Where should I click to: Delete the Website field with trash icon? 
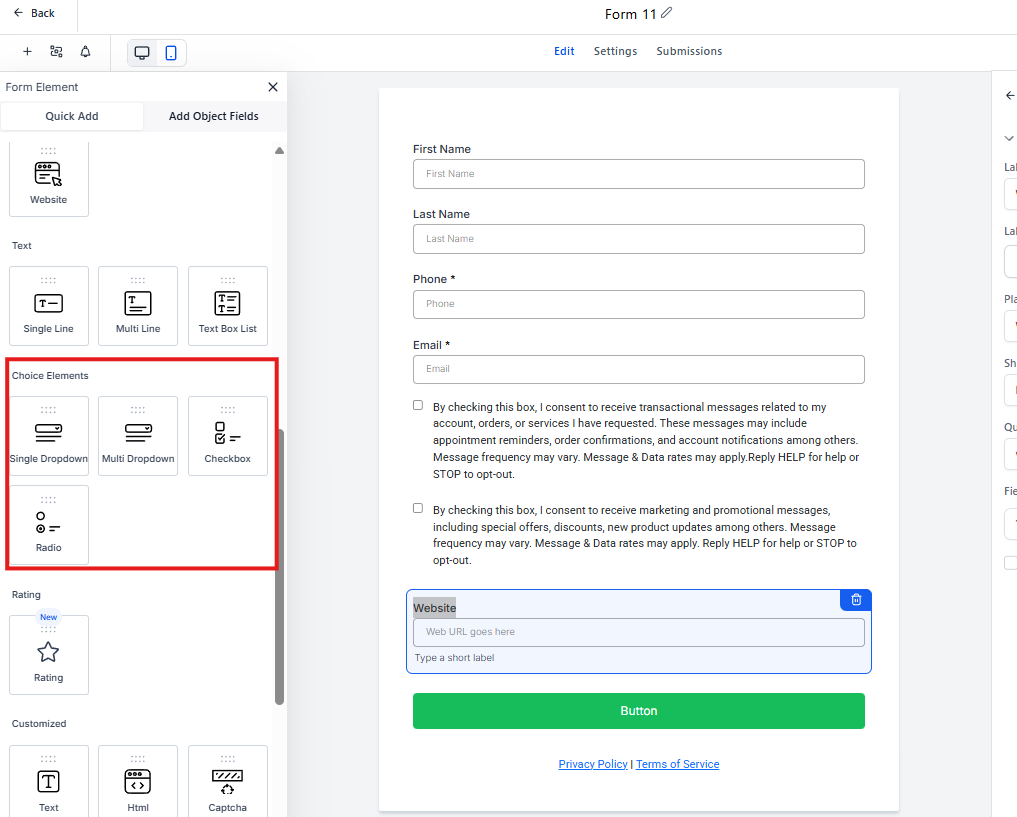click(856, 600)
